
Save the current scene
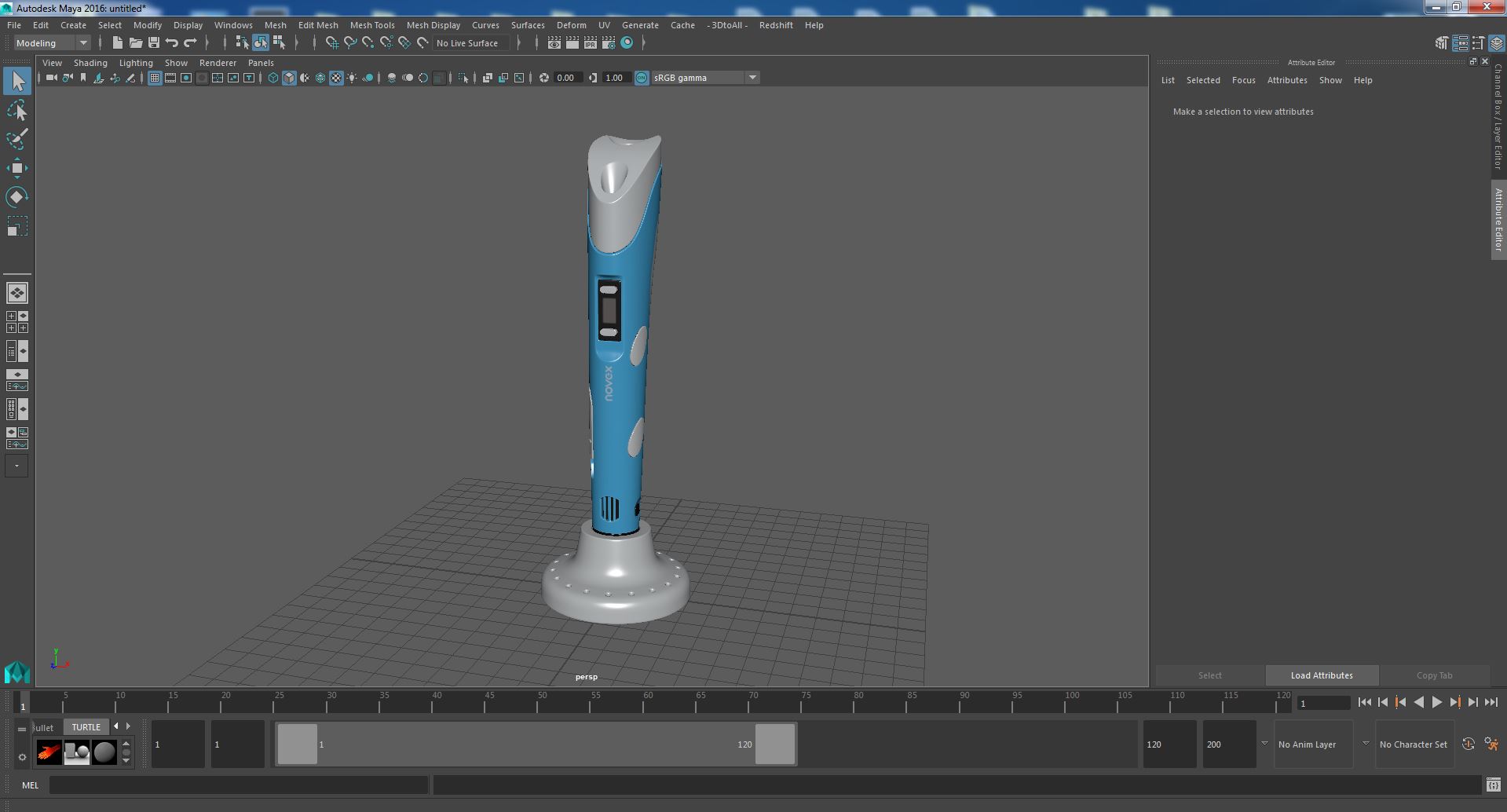click(x=154, y=43)
